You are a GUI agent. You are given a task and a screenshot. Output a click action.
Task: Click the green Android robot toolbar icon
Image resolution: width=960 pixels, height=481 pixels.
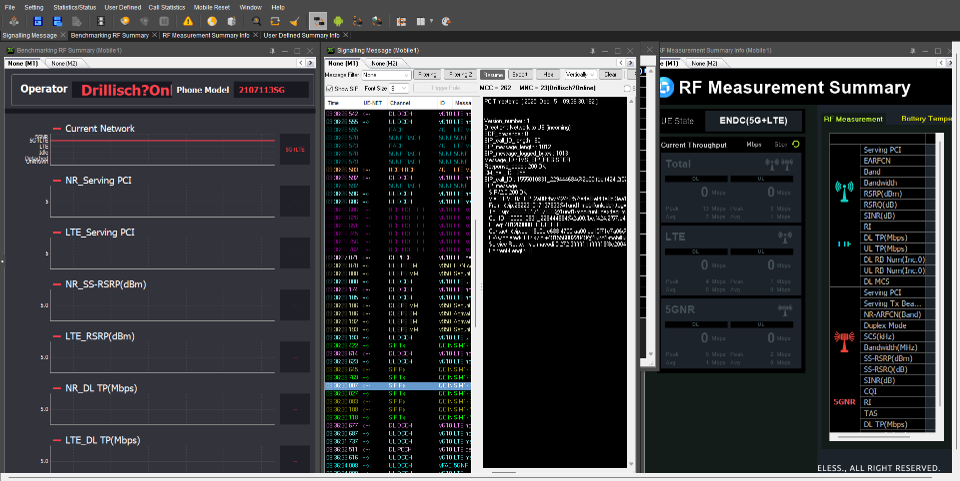coord(339,20)
